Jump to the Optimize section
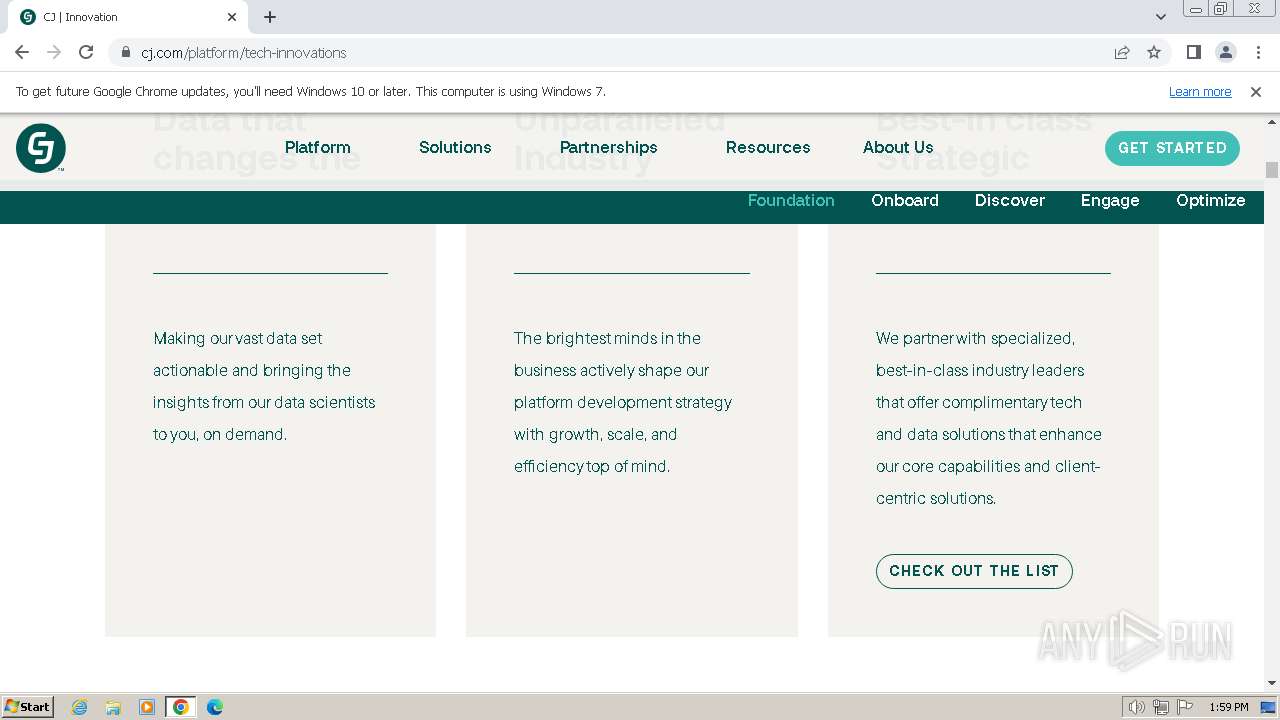Image resolution: width=1280 pixels, height=720 pixels. tap(1211, 200)
